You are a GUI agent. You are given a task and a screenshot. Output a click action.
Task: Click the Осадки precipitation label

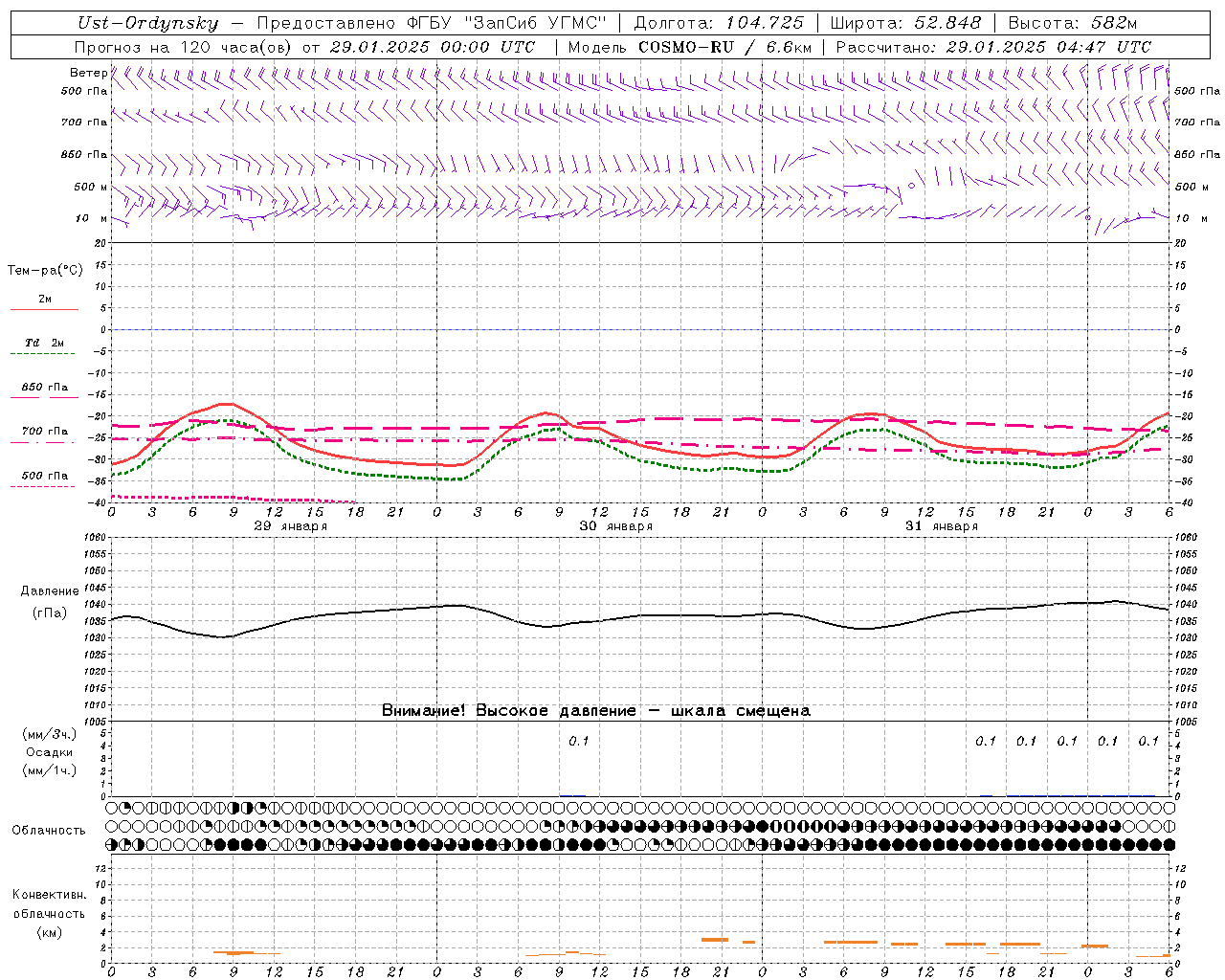click(x=50, y=752)
